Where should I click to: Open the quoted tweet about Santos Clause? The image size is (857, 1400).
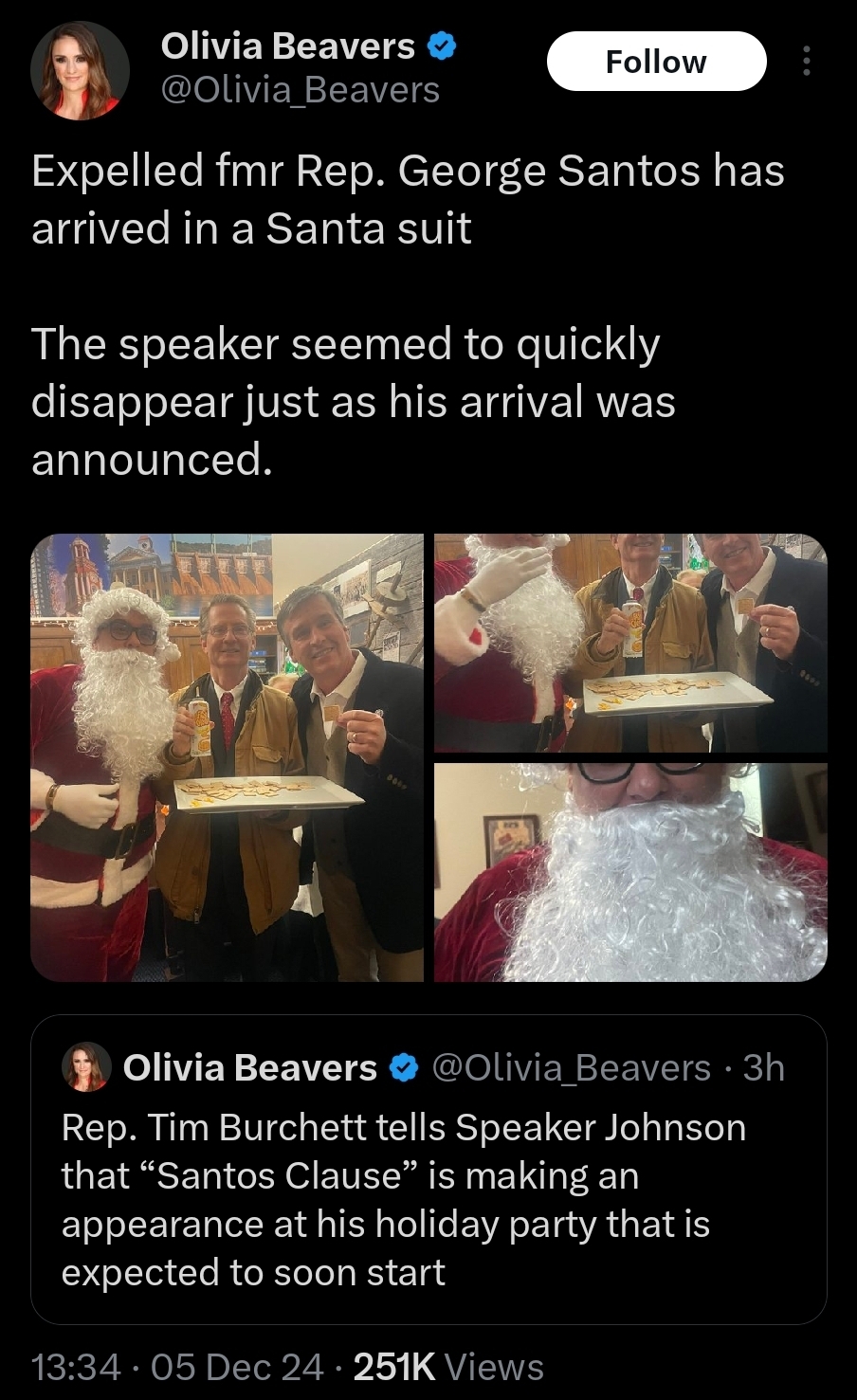(x=428, y=1169)
